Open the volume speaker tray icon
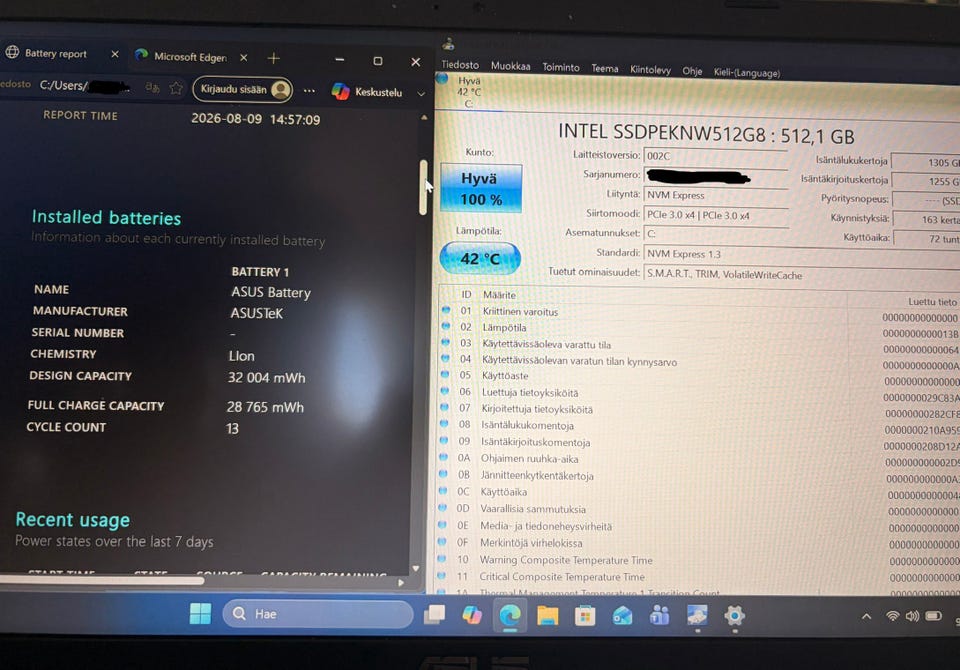The image size is (960, 670). point(912,616)
